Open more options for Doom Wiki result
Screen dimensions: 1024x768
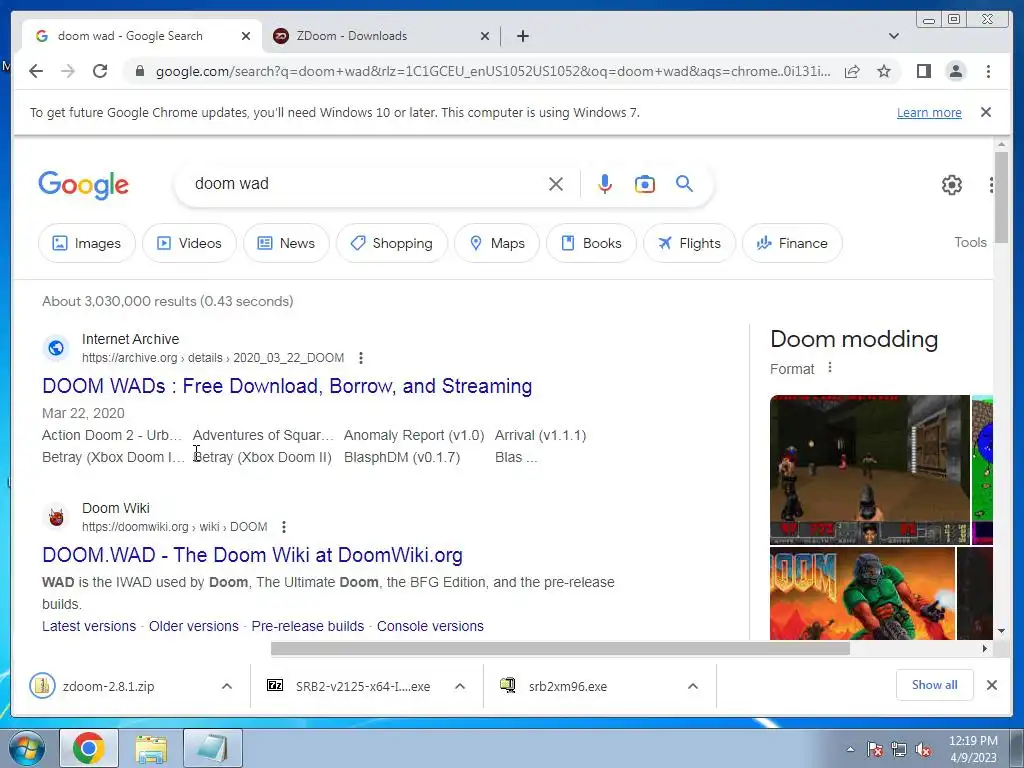[283, 526]
